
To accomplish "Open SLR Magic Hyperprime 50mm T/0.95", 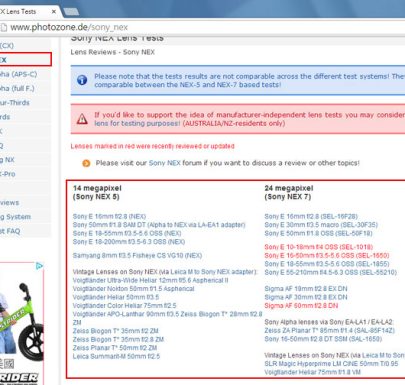I will tap(331, 364).
